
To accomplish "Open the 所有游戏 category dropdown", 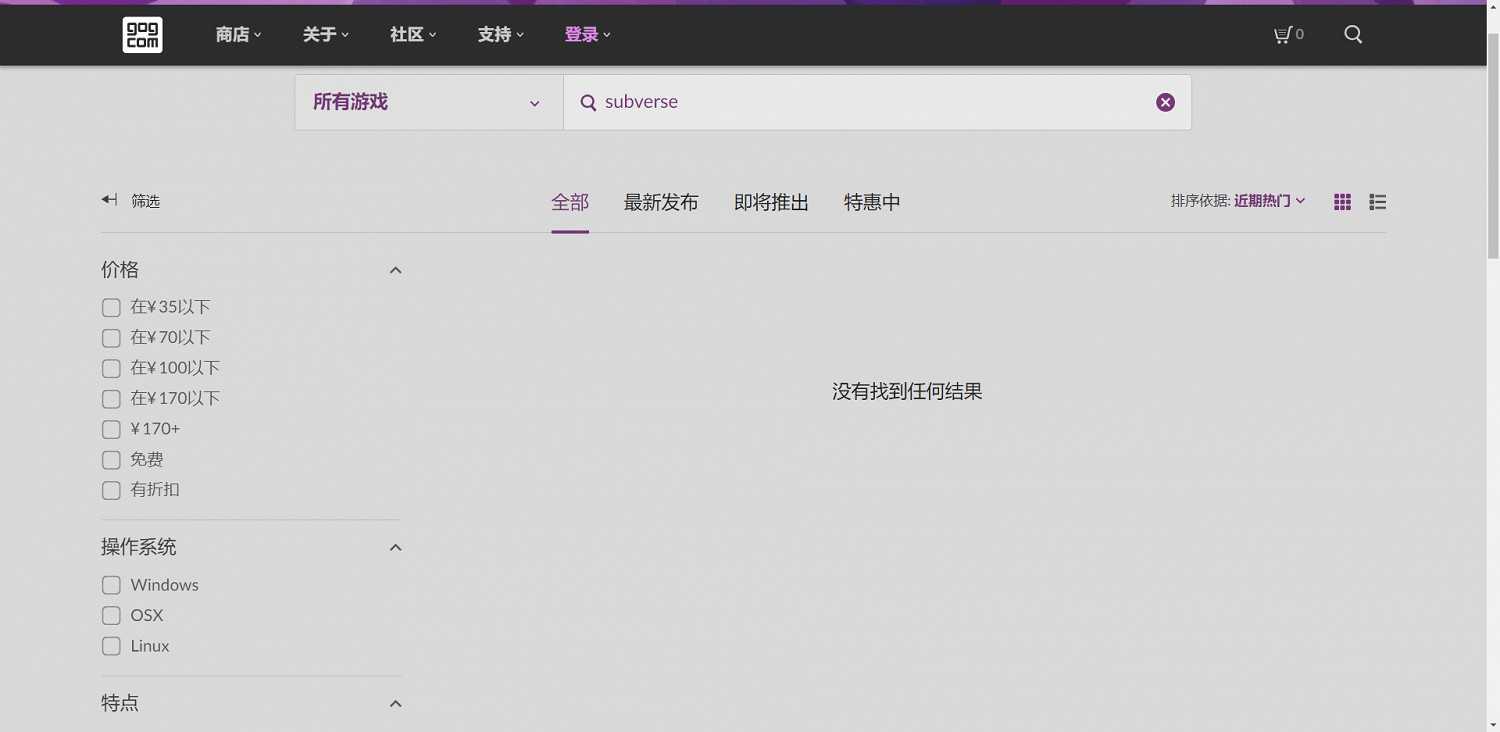I will coord(428,102).
